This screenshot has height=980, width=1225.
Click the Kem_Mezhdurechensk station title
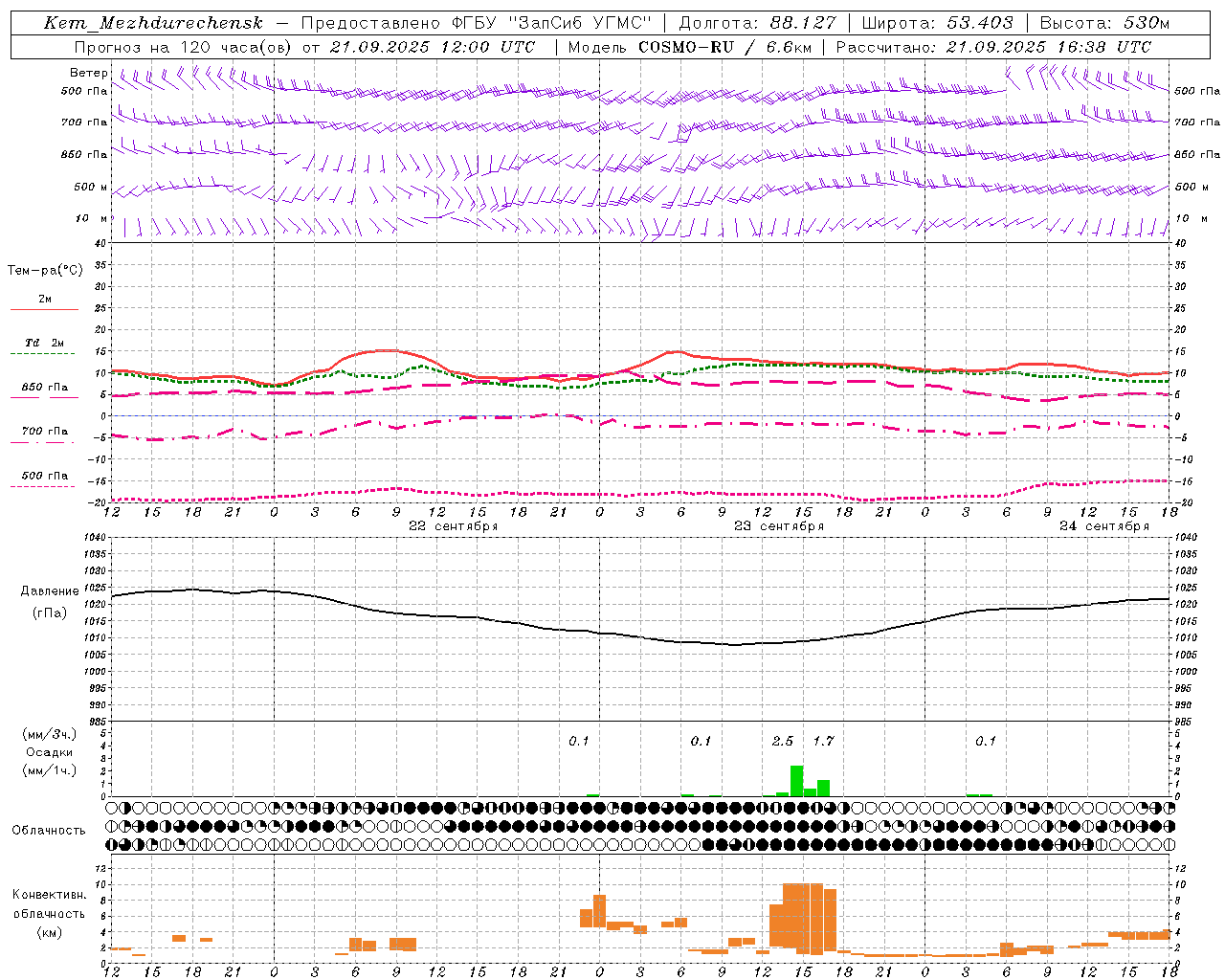[153, 23]
